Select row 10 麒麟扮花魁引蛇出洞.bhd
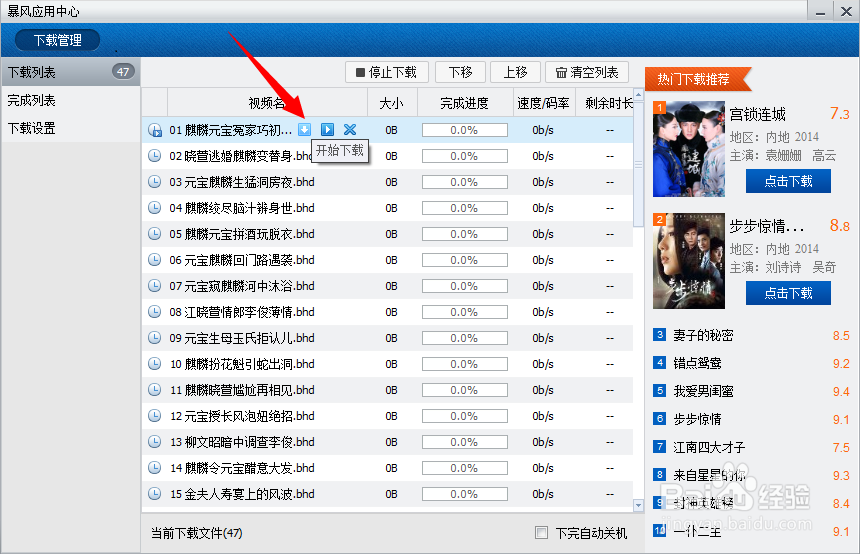The height and width of the screenshot is (554, 860). pyautogui.click(x=387, y=364)
